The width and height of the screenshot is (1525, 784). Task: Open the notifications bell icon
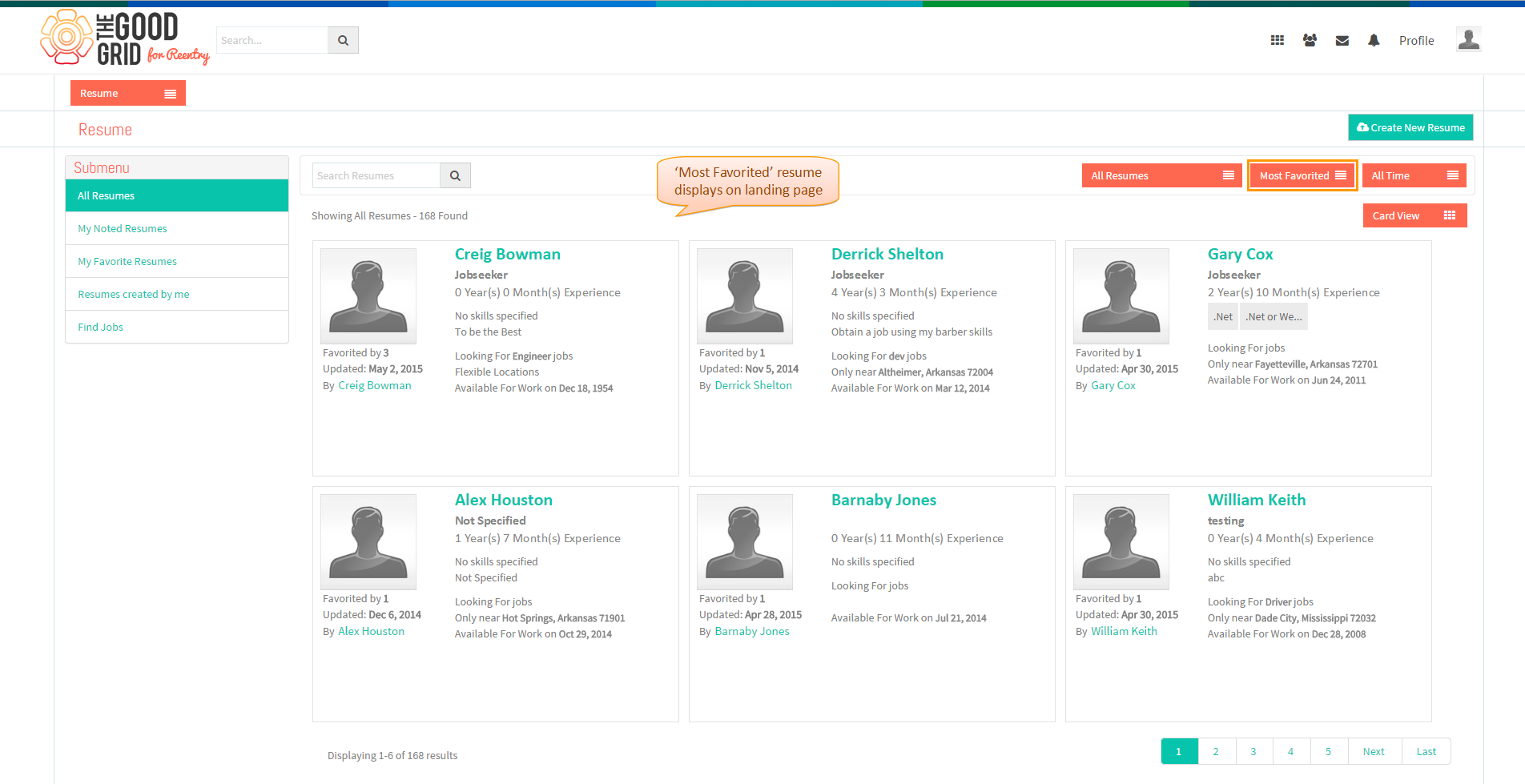coord(1374,40)
